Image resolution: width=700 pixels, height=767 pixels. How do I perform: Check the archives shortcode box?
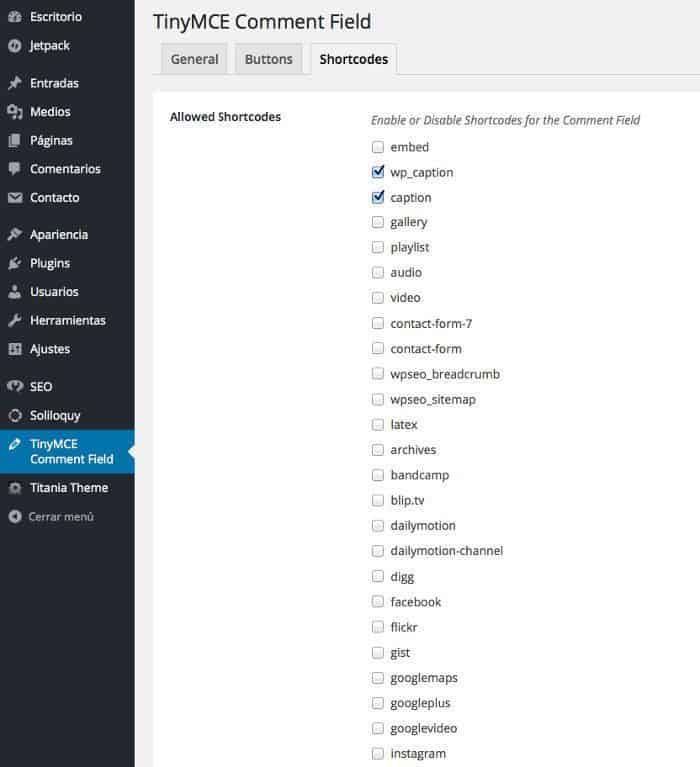(x=378, y=450)
